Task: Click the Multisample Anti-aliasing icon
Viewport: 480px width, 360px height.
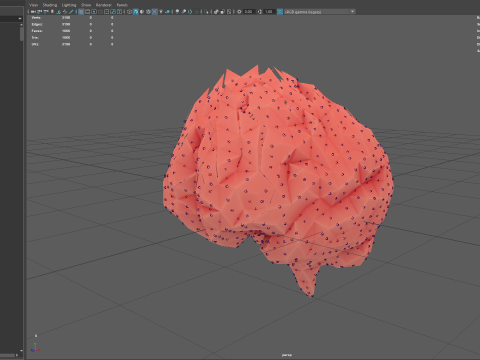Action: [190, 12]
